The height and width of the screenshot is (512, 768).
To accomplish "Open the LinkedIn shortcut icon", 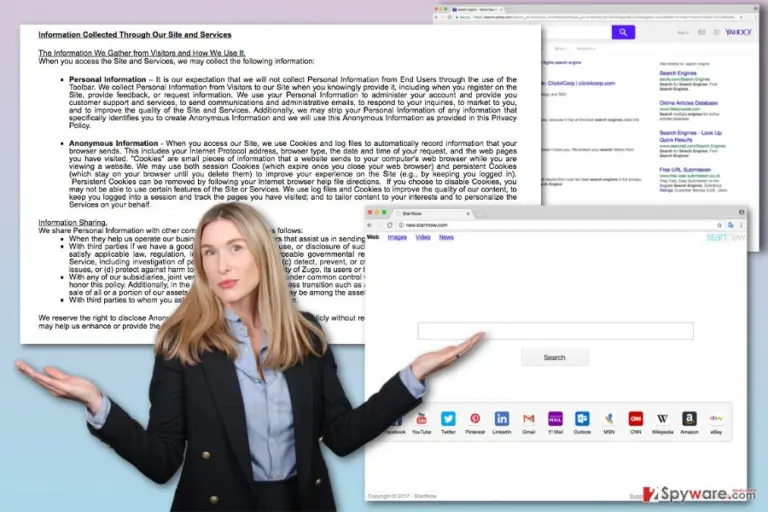I will coord(502,418).
